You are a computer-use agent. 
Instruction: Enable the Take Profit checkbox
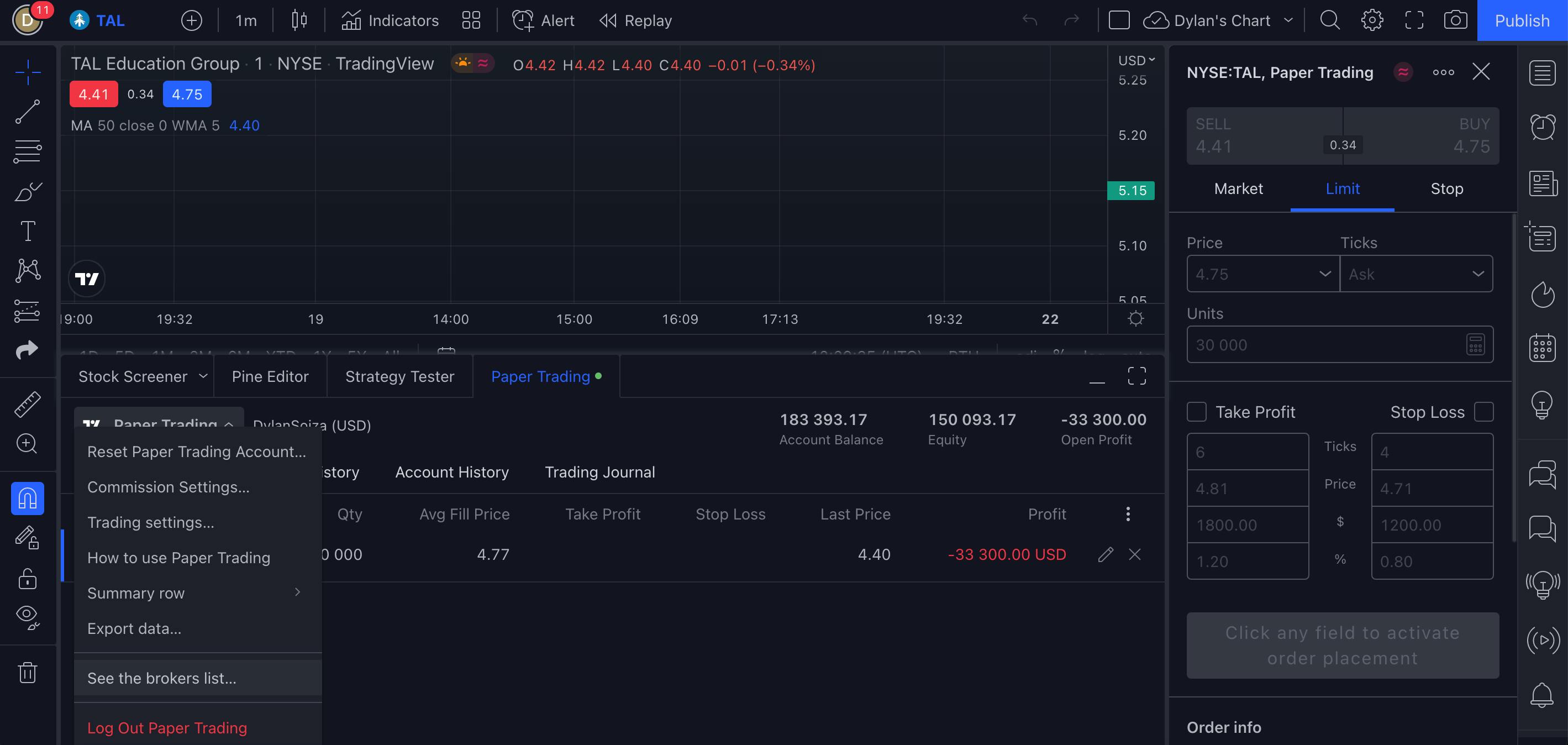(1197, 412)
